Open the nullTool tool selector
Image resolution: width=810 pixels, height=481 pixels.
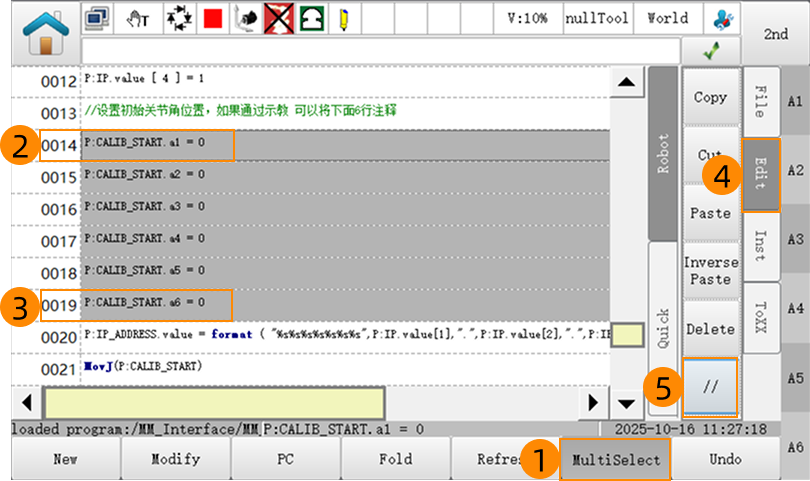(x=597, y=19)
